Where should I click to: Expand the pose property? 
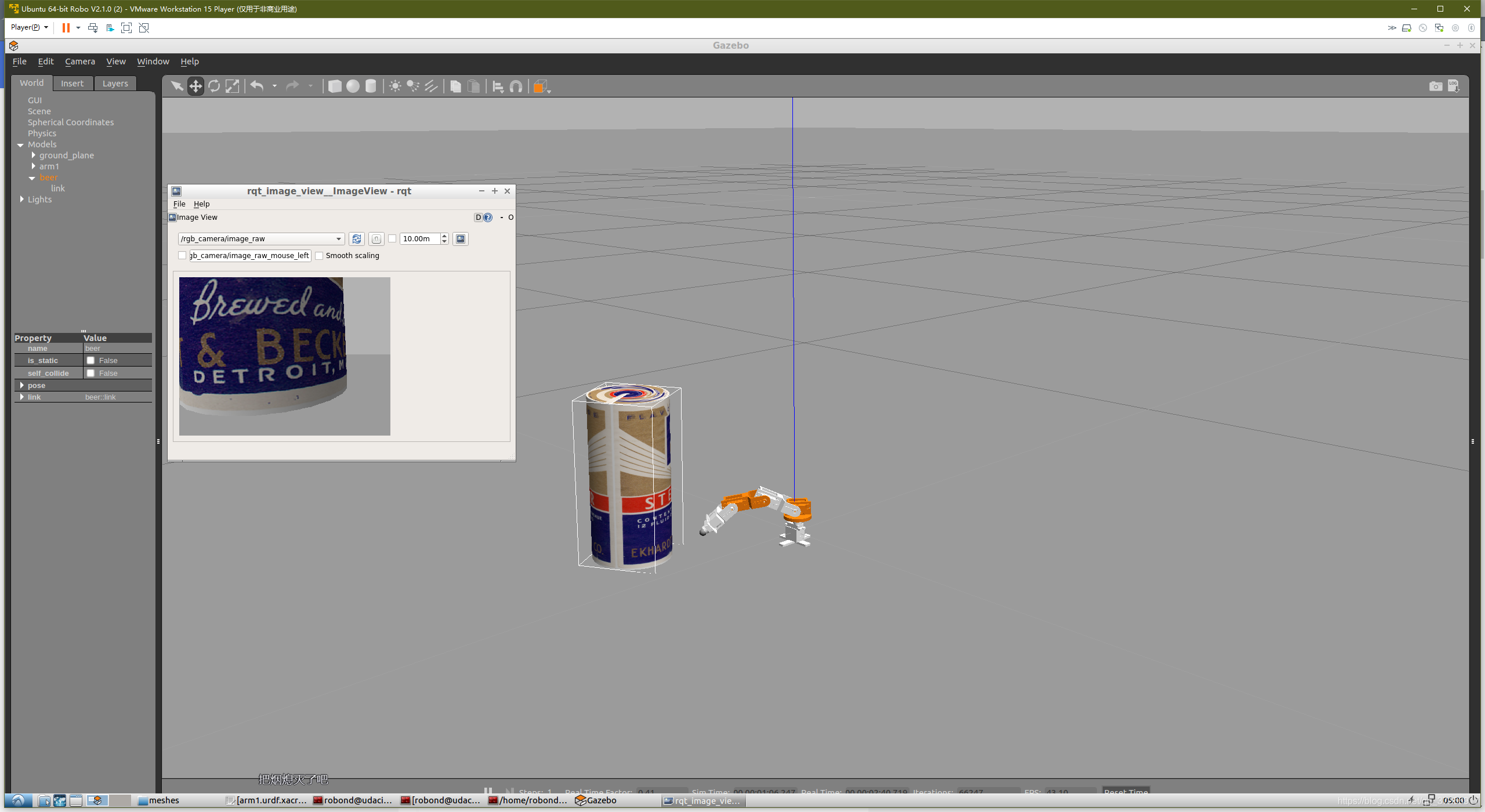[x=21, y=386]
